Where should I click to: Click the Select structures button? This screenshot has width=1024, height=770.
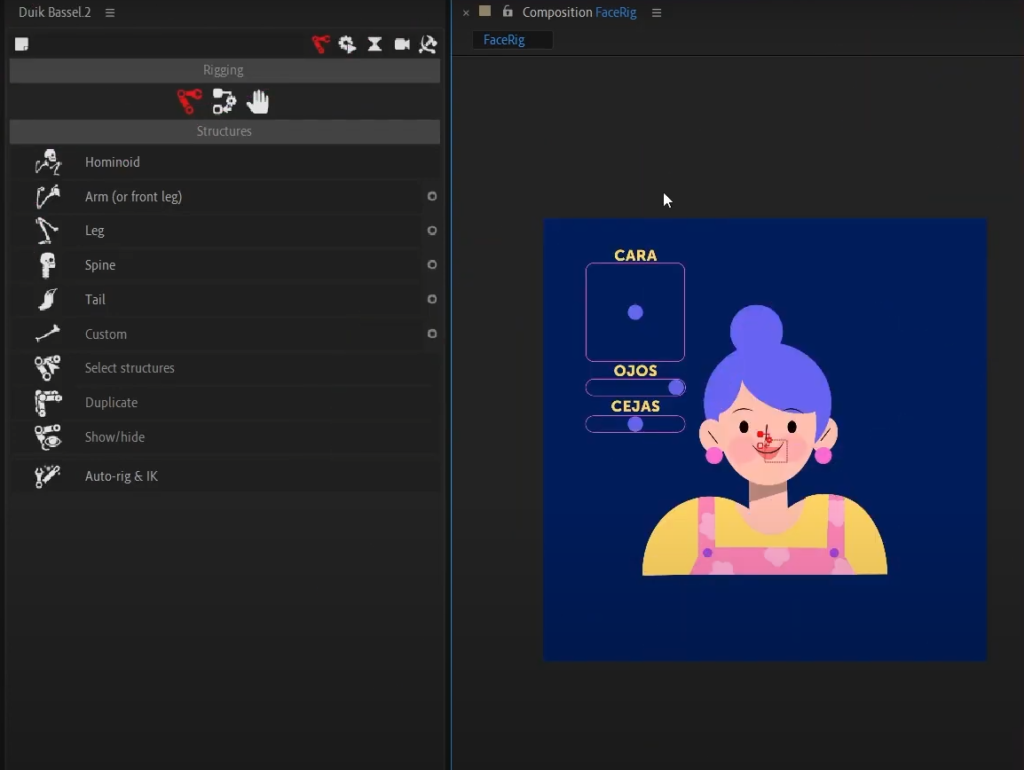128,367
